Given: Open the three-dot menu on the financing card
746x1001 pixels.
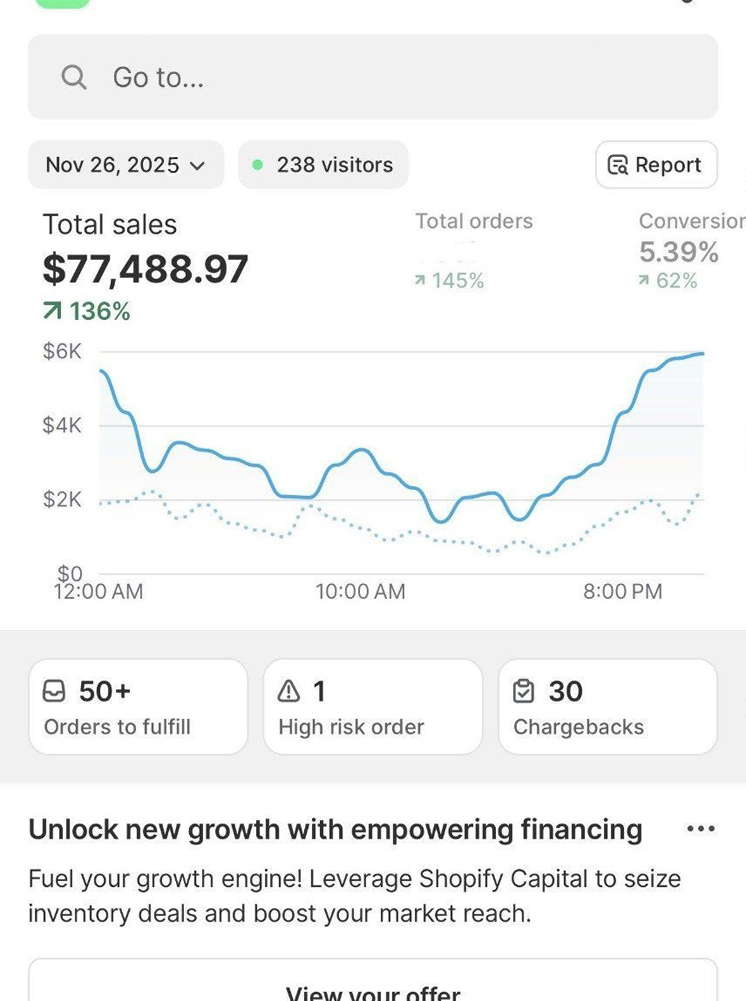Looking at the screenshot, I should [x=701, y=829].
